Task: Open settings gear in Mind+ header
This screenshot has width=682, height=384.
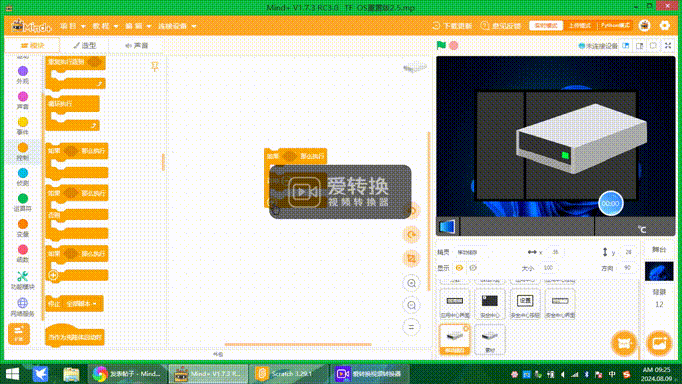Action: (x=665, y=26)
